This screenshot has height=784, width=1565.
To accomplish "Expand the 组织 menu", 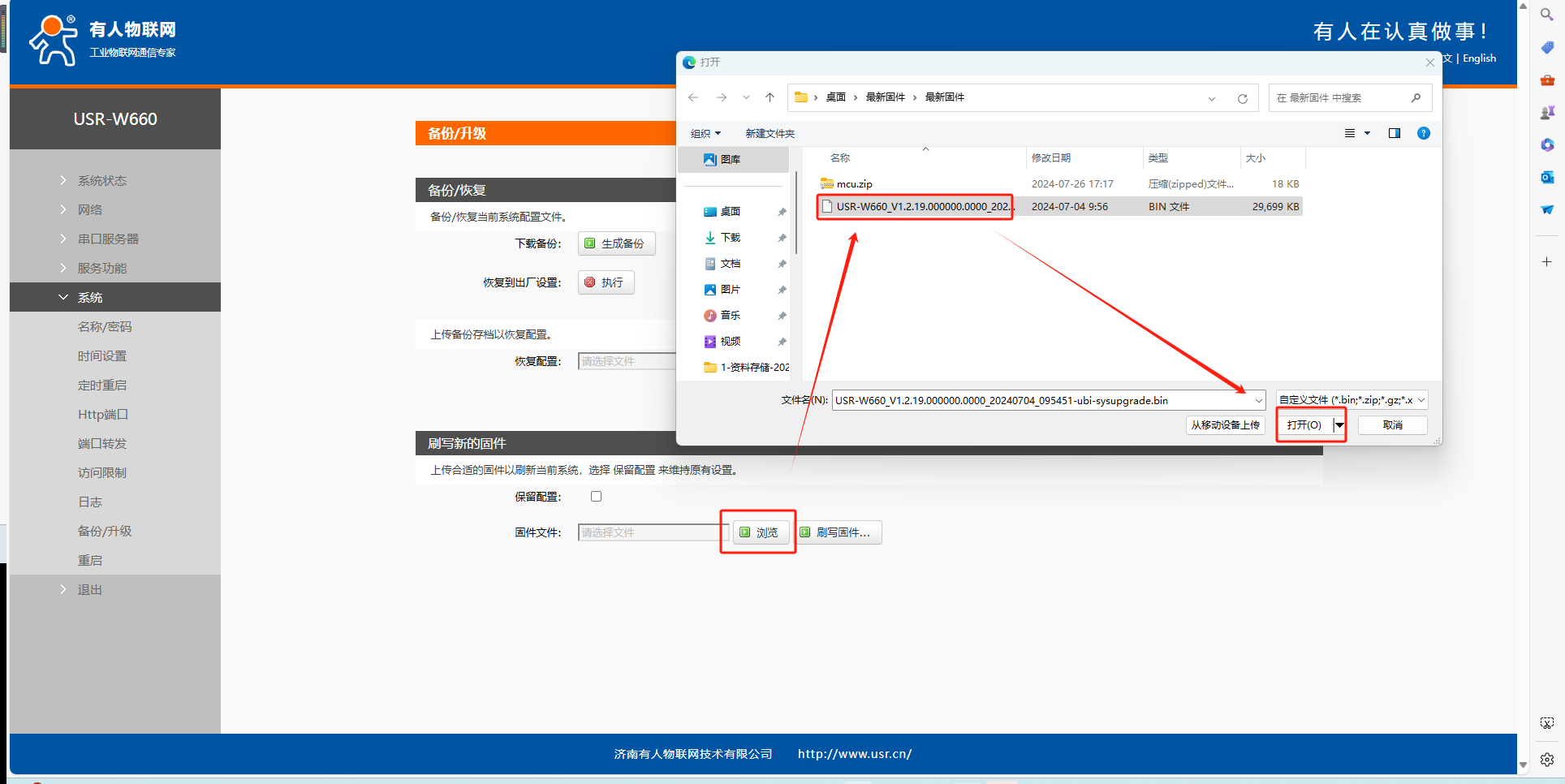I will (x=705, y=133).
